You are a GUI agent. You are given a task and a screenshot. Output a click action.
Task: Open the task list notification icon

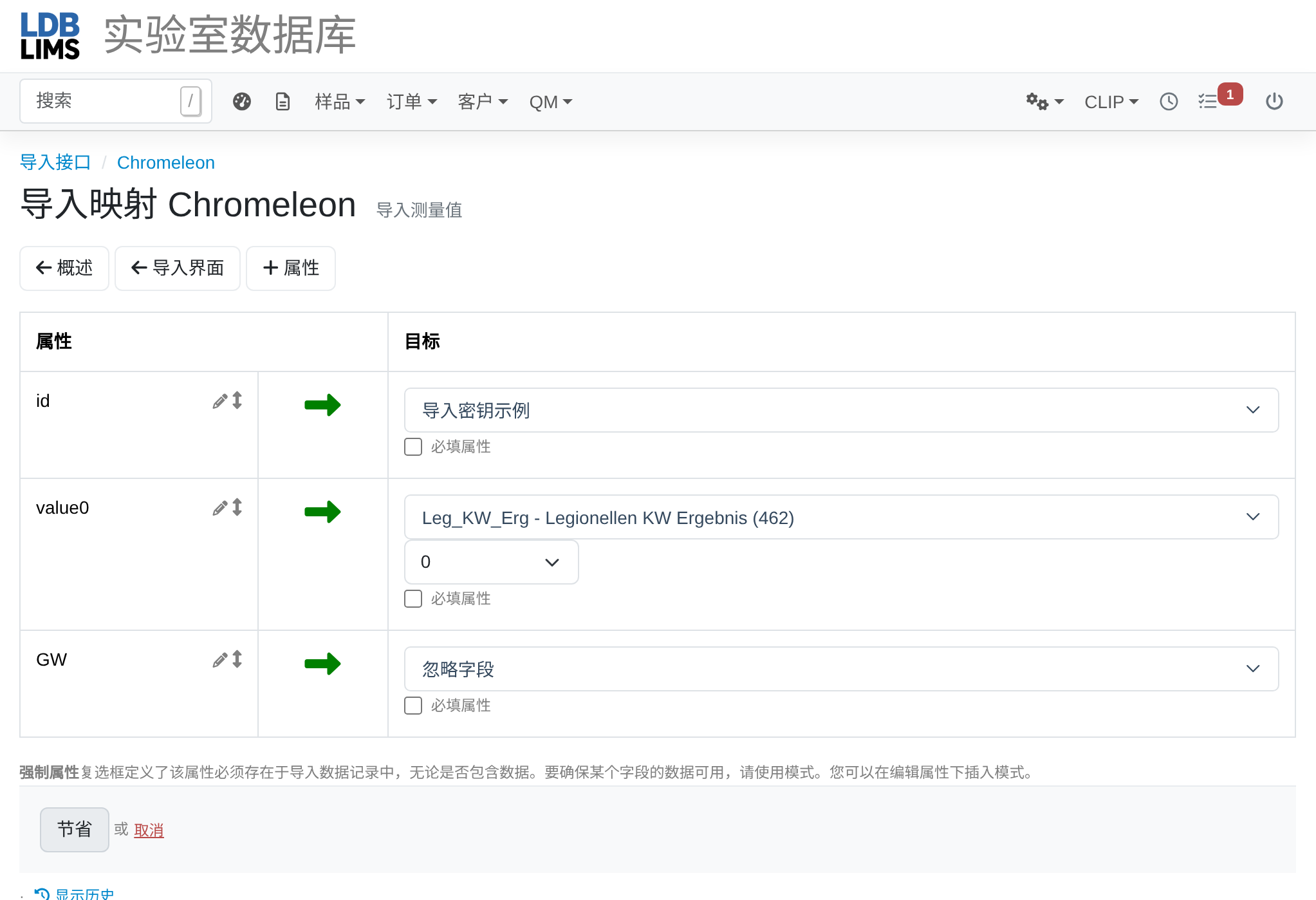pyautogui.click(x=1208, y=102)
